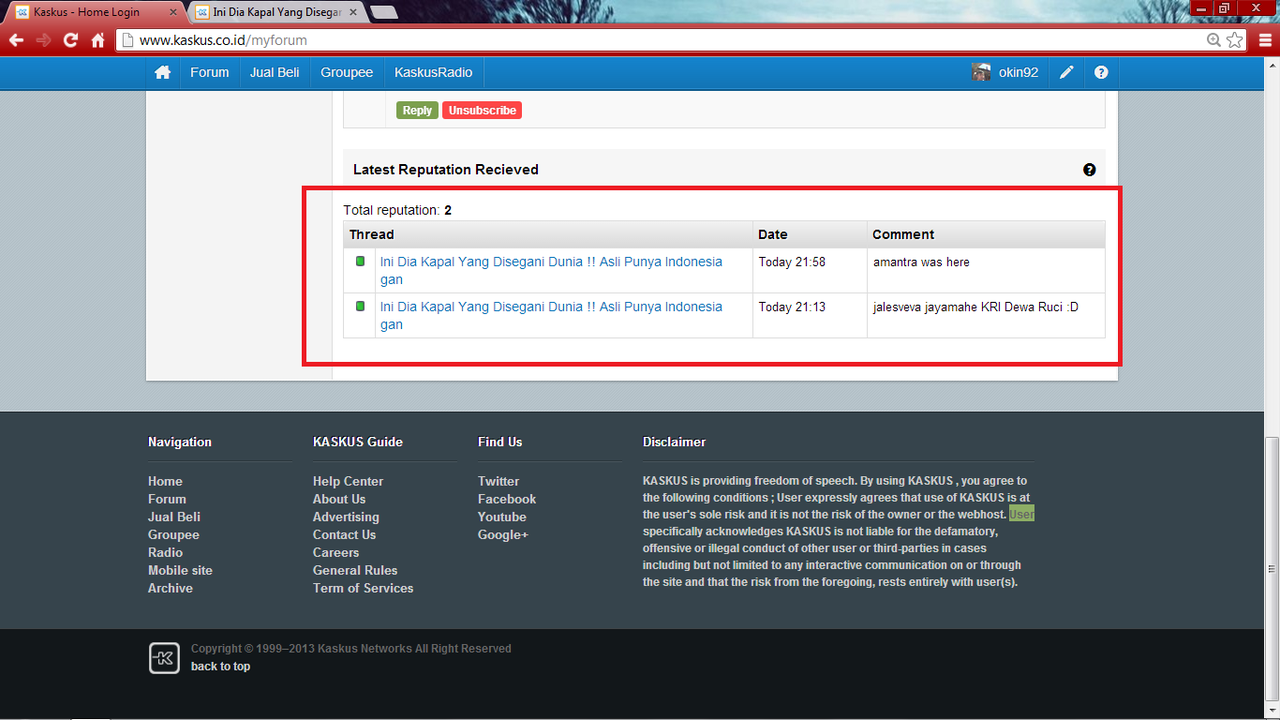Open footer Home link
This screenshot has height=720, width=1280.
165,481
